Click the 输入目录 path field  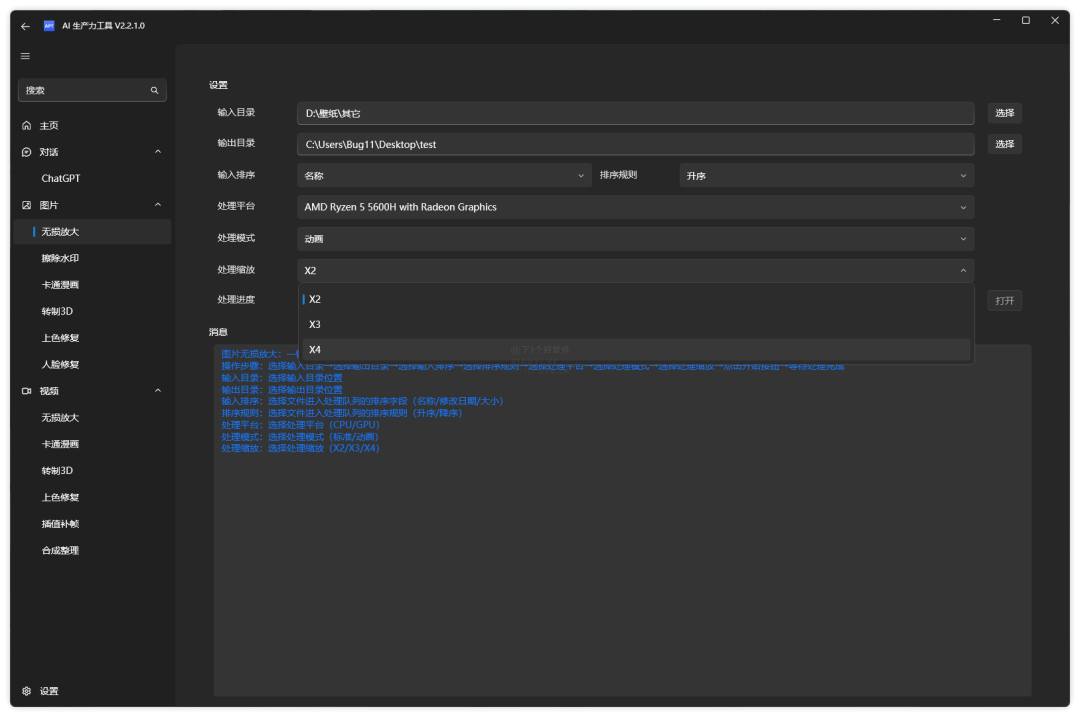coord(635,113)
